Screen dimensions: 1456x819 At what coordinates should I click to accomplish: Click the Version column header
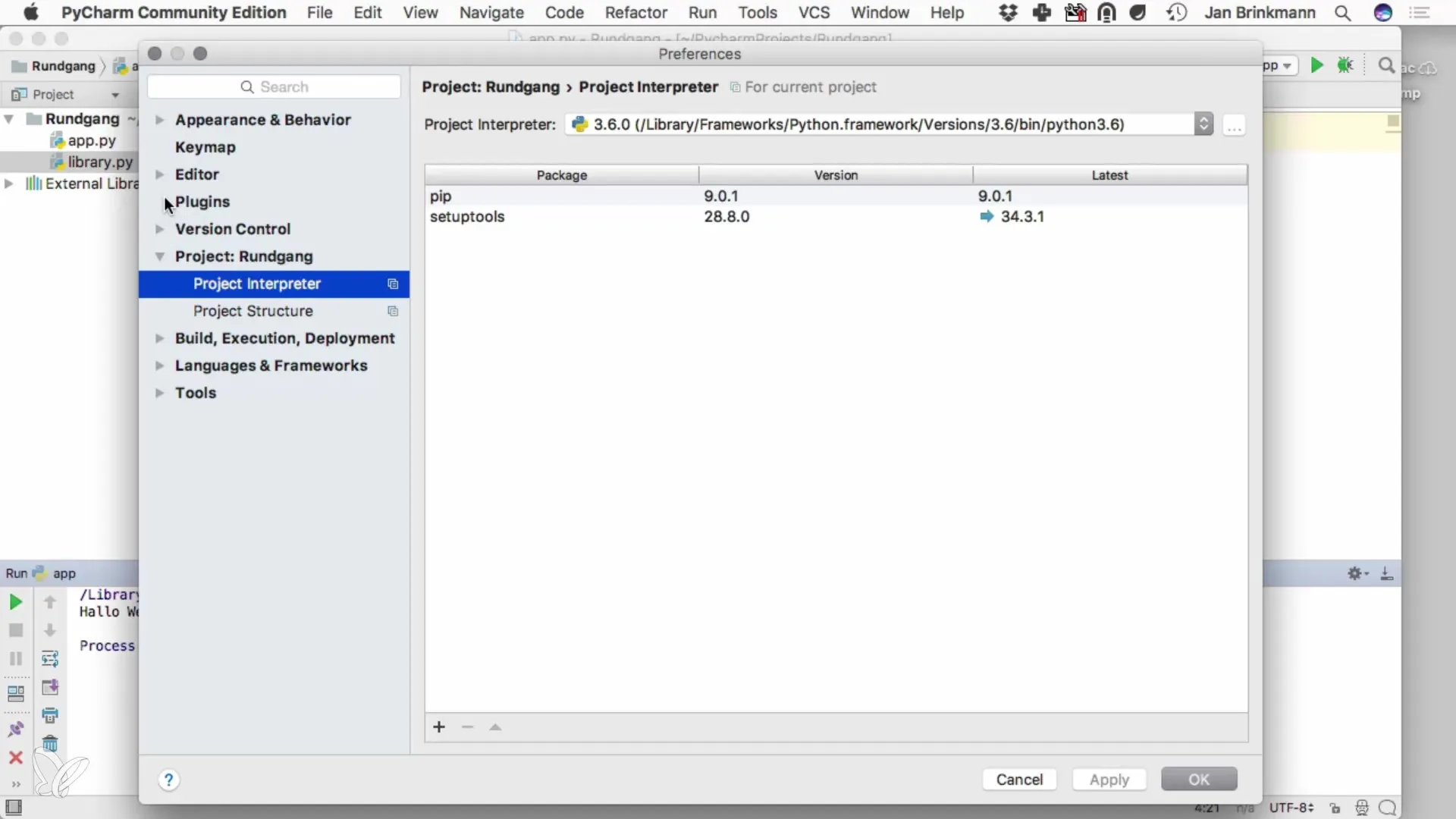(x=836, y=175)
